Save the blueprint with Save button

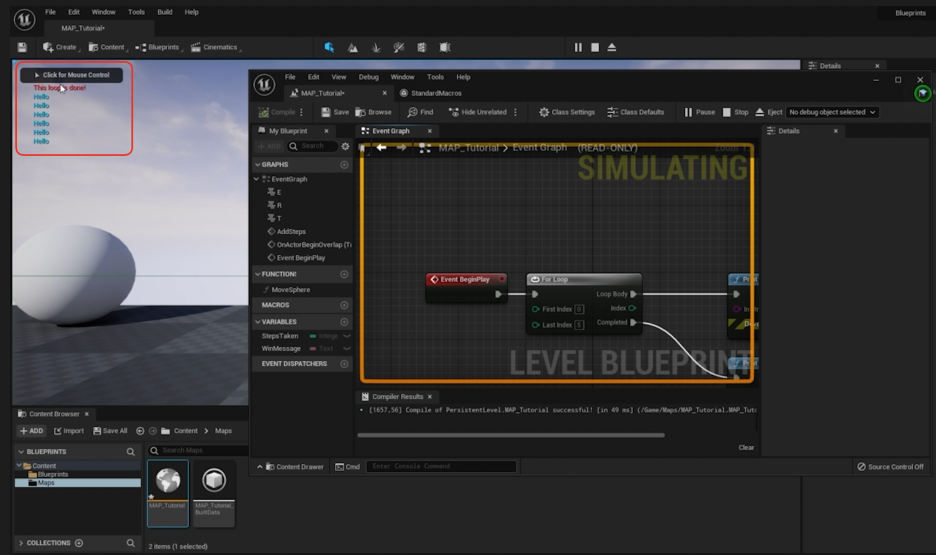tap(335, 112)
